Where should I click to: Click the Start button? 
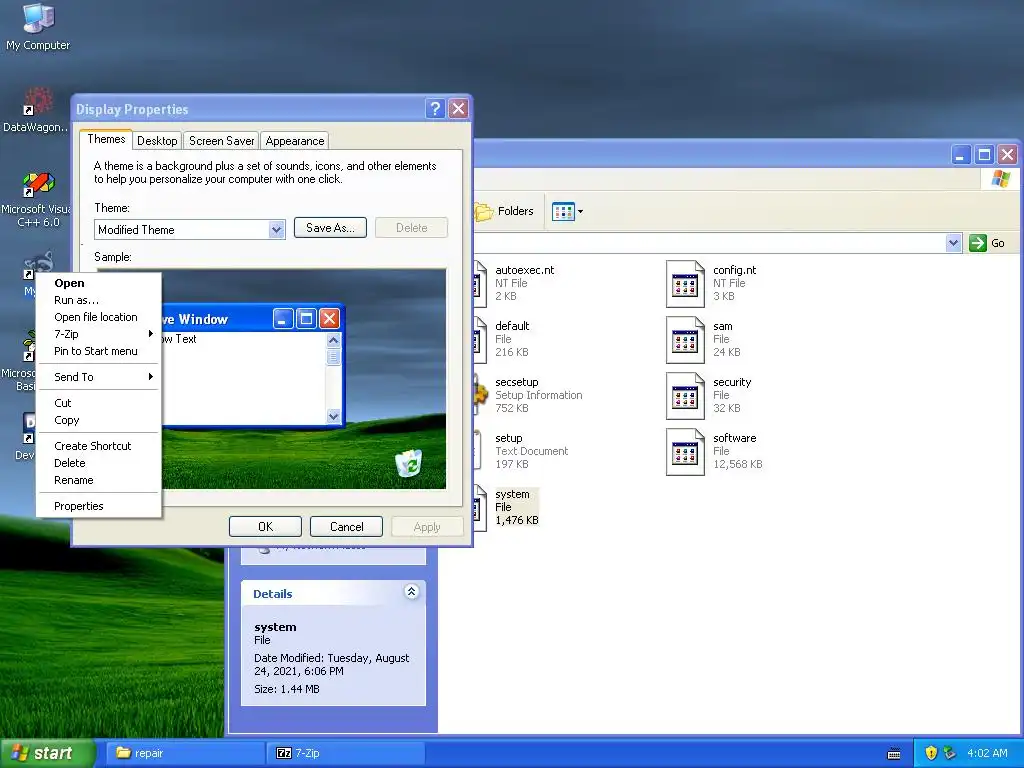click(47, 753)
